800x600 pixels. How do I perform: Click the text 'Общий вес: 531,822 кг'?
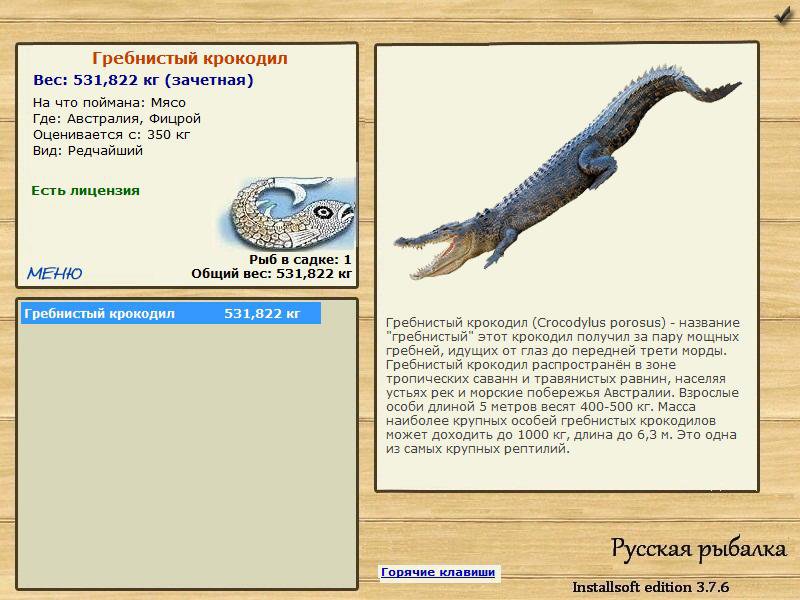(x=271, y=273)
